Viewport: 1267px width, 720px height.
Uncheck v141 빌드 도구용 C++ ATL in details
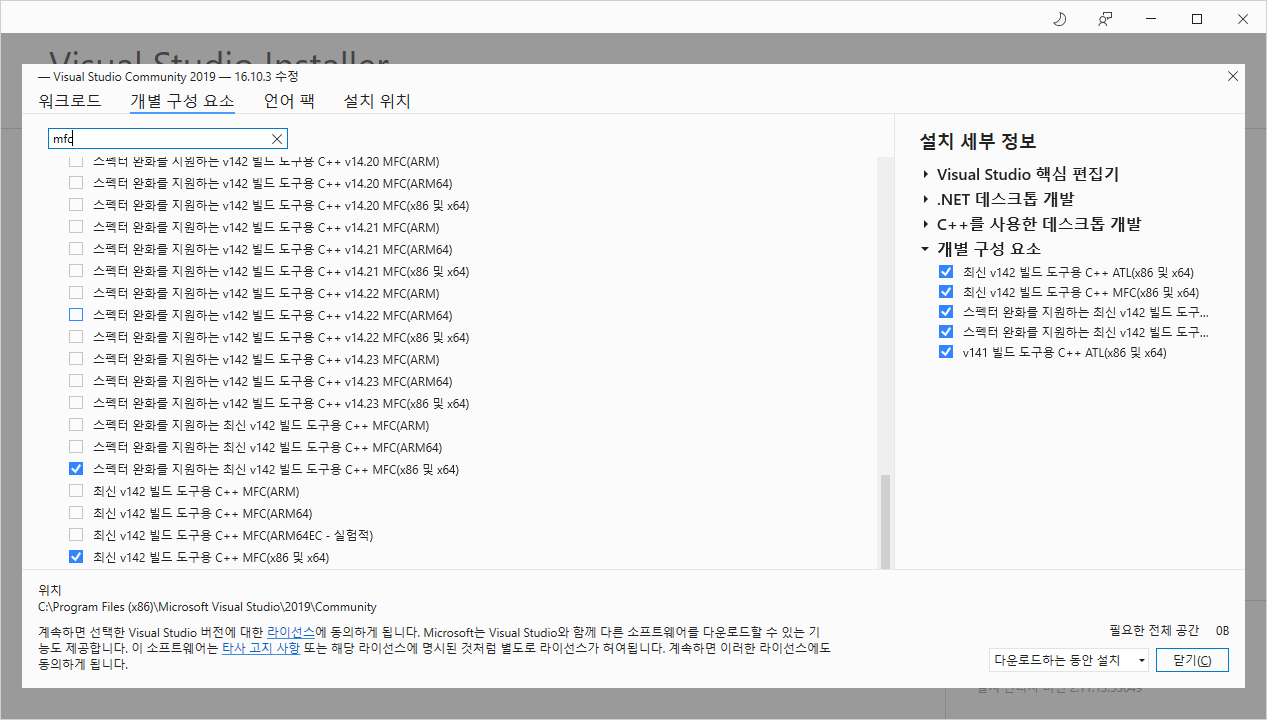pyautogui.click(x=946, y=352)
